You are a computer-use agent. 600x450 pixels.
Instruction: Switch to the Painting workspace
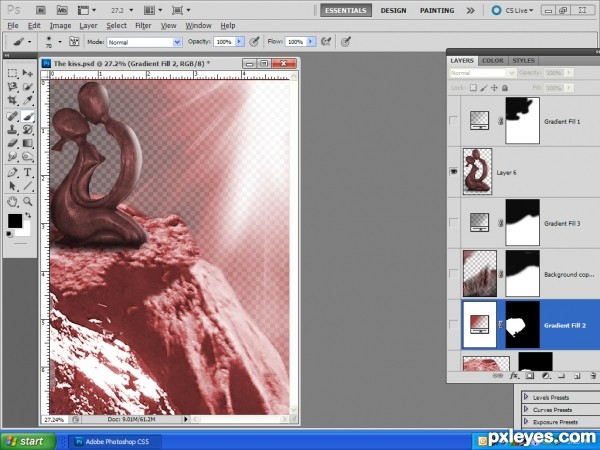tap(437, 11)
